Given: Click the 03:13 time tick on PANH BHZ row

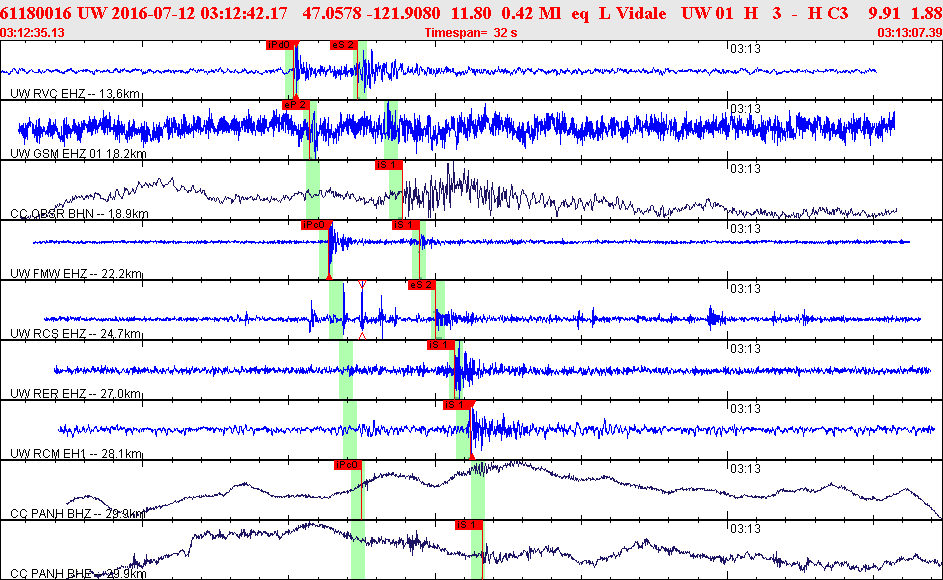Looking at the screenshot, I should click(745, 469).
